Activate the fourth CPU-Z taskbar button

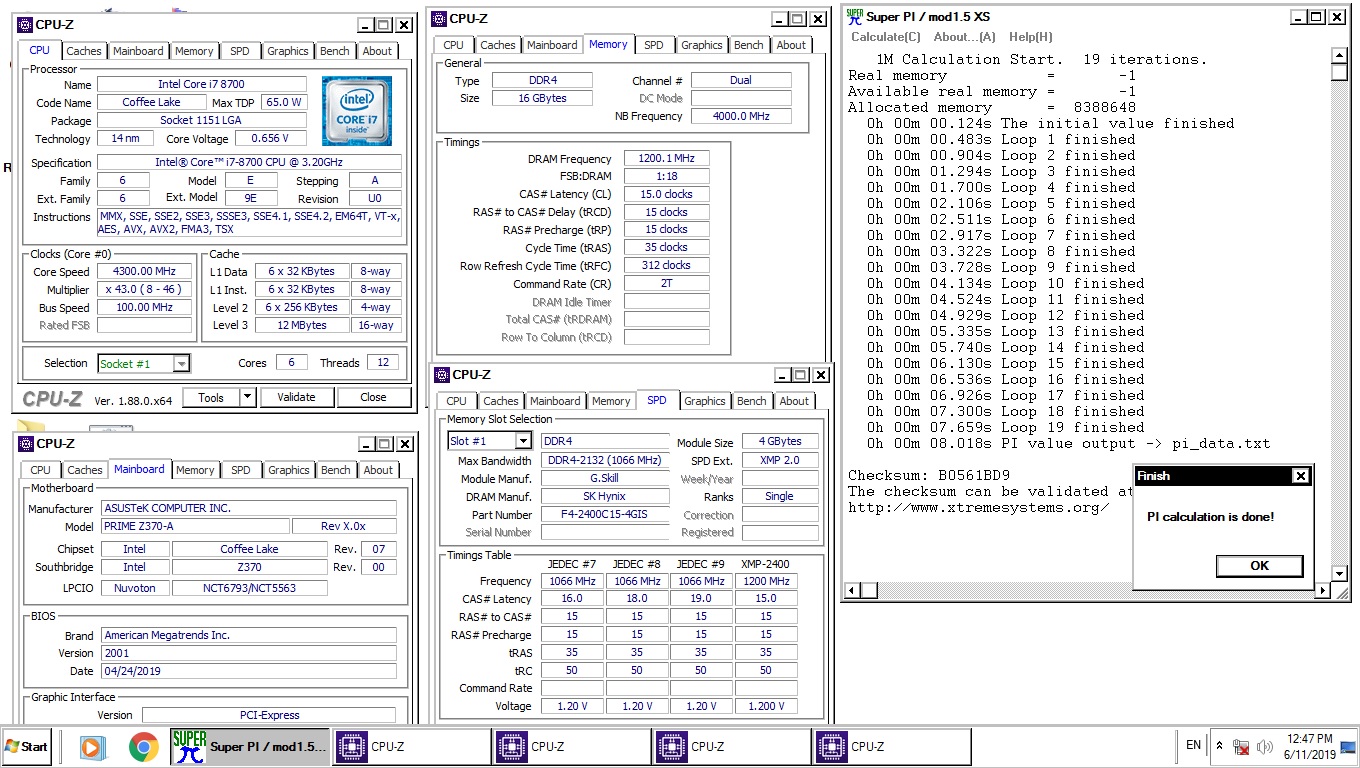click(891, 747)
